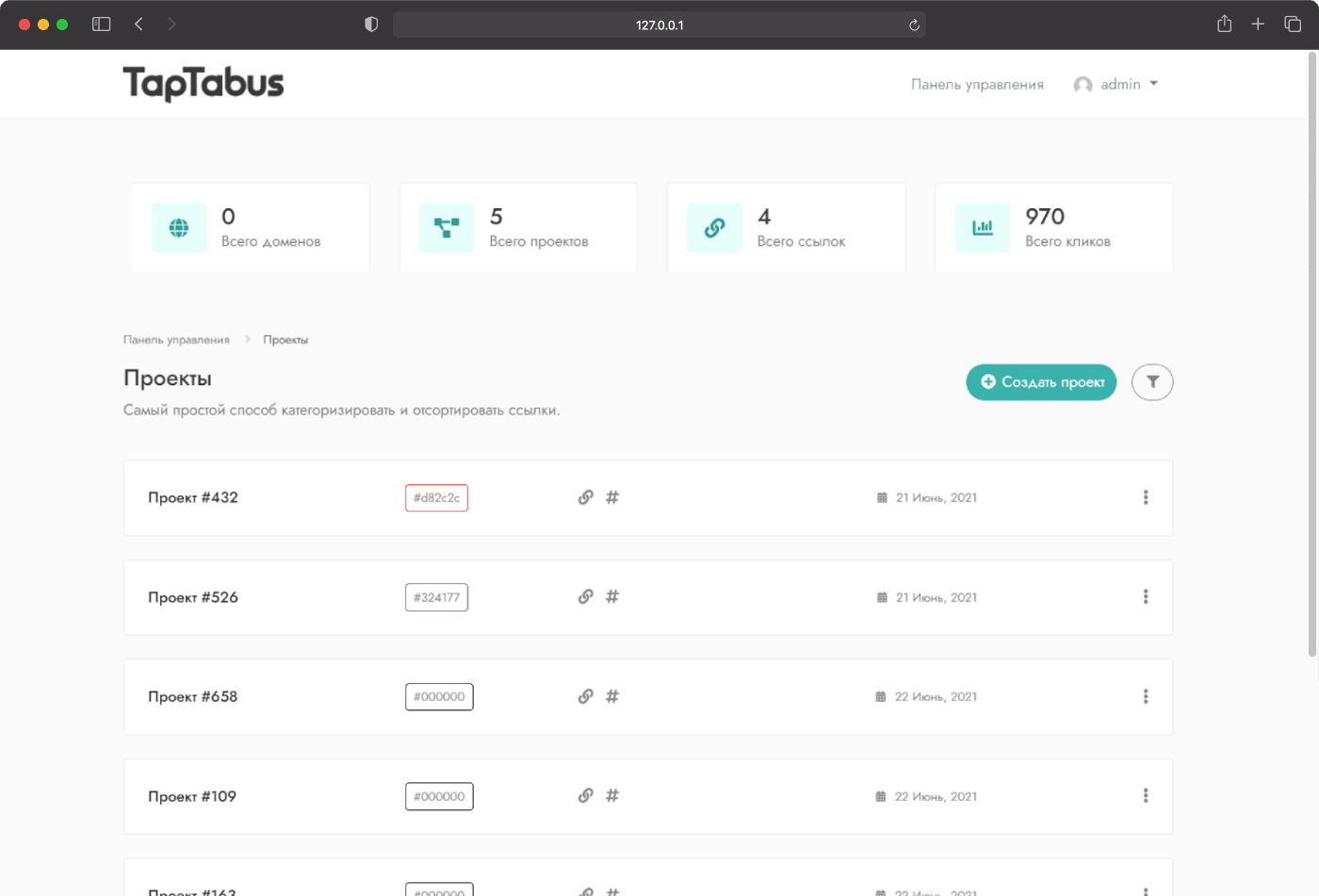Click the projects tree icon card
The height and width of the screenshot is (896, 1319).
point(447,227)
